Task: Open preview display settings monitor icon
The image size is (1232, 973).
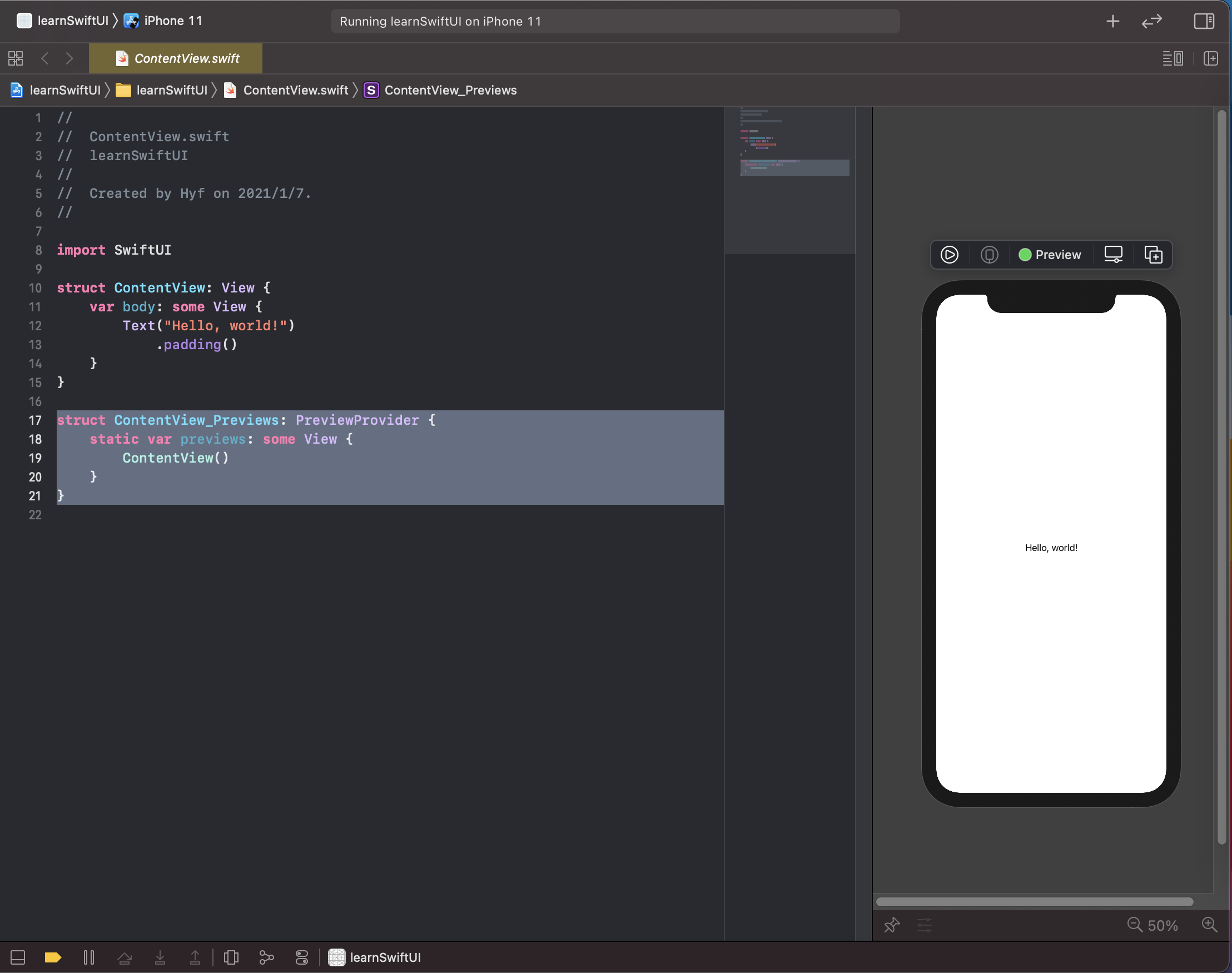Action: 1113,255
